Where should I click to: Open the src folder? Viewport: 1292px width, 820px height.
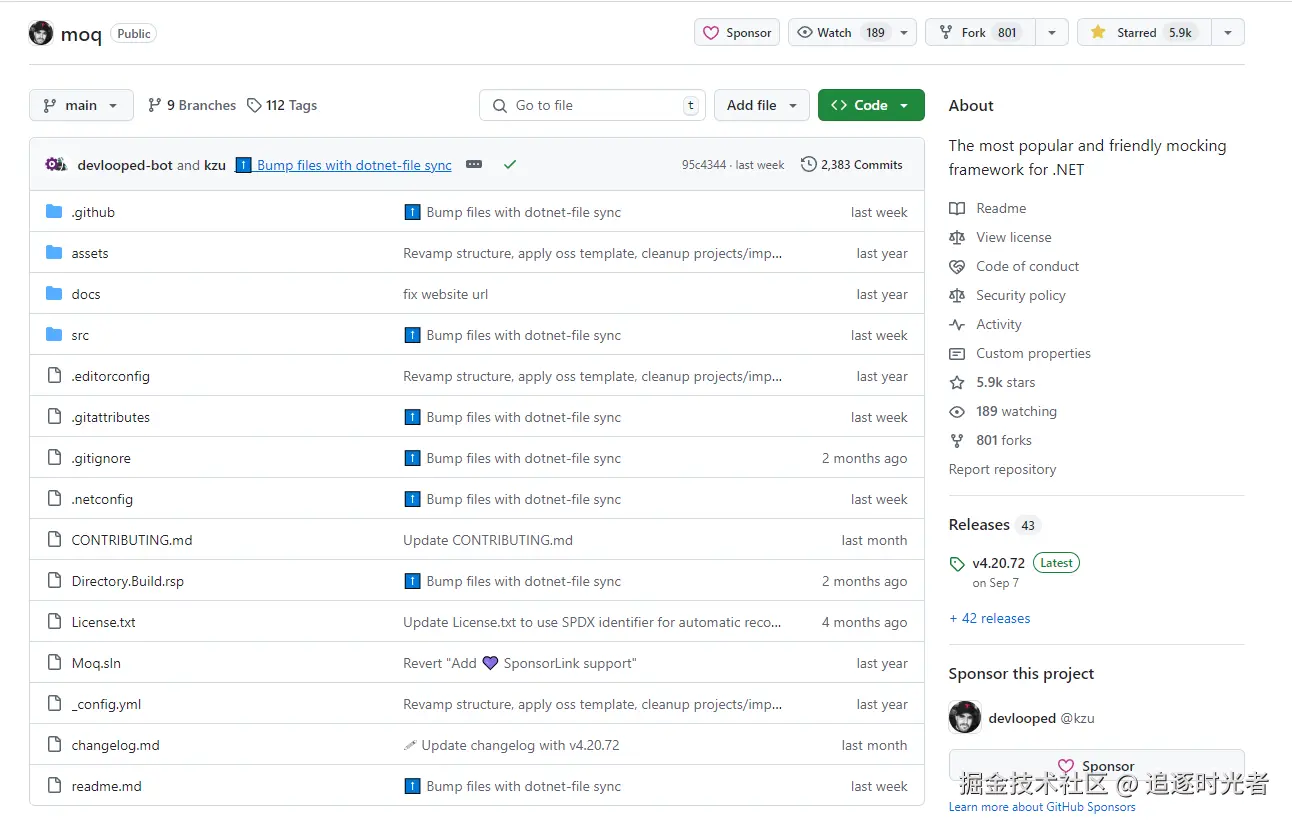[x=80, y=335]
